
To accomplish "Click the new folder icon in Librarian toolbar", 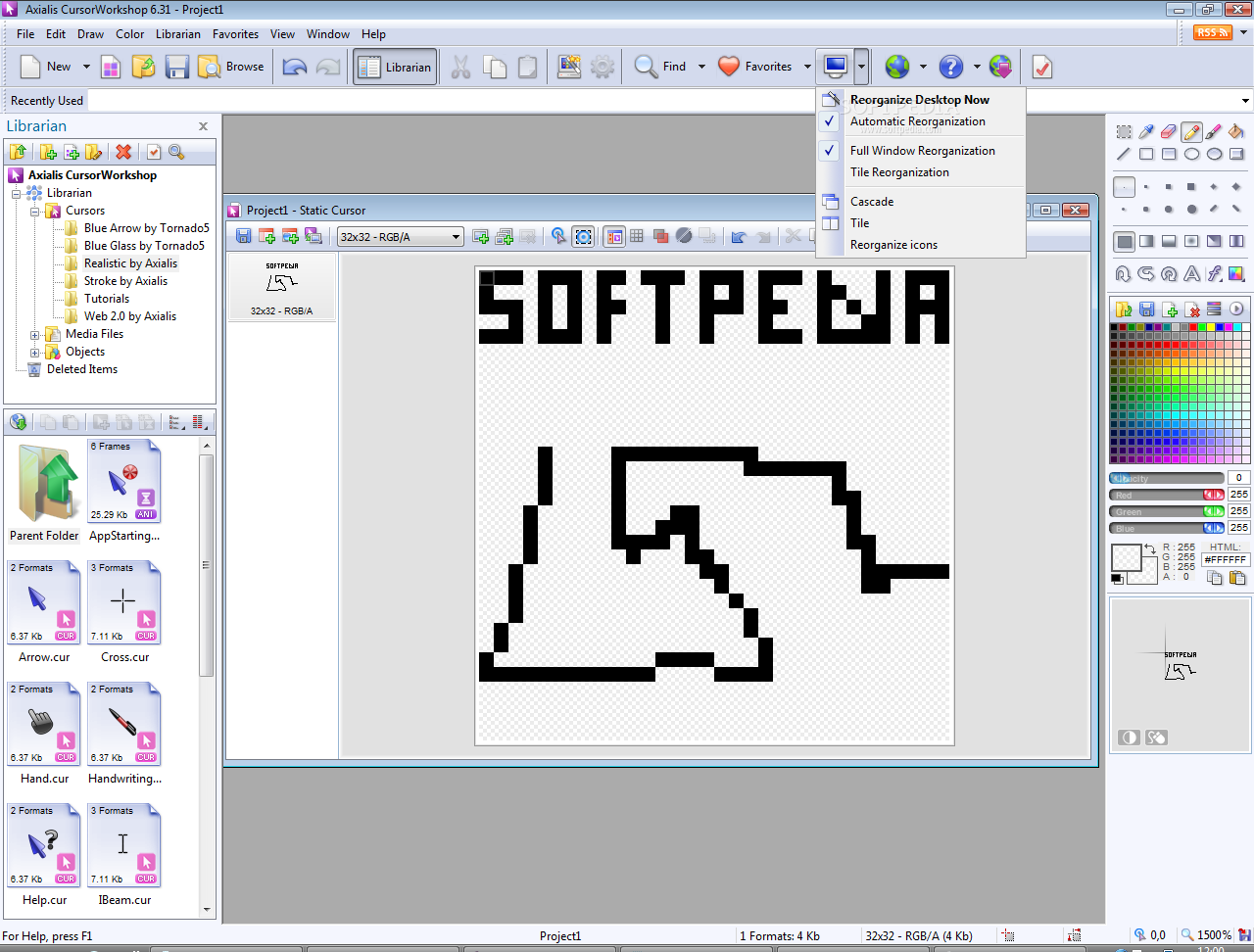I will [48, 152].
